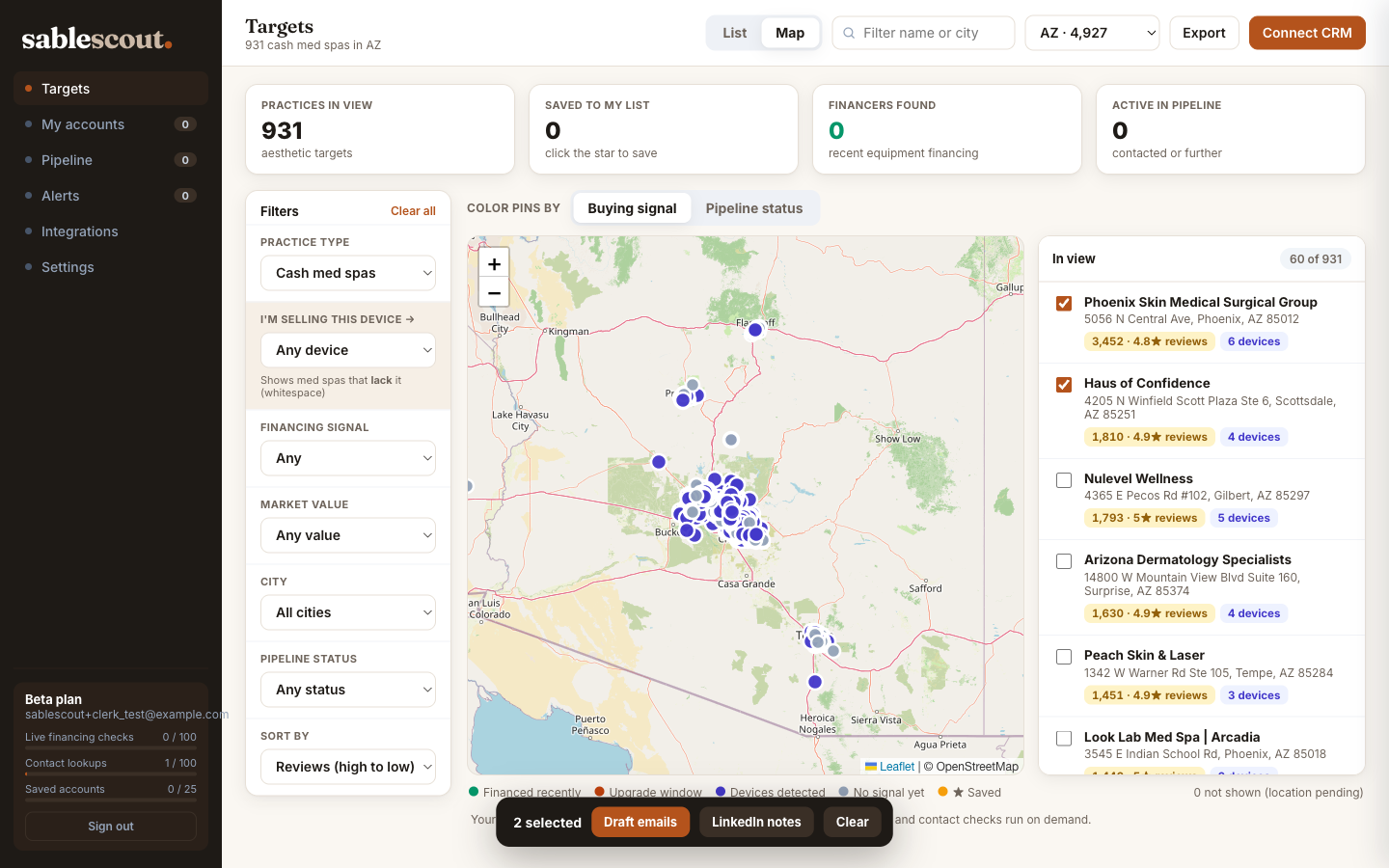
Task: Check Arizona Dermatology Specialists
Action: (1064, 560)
